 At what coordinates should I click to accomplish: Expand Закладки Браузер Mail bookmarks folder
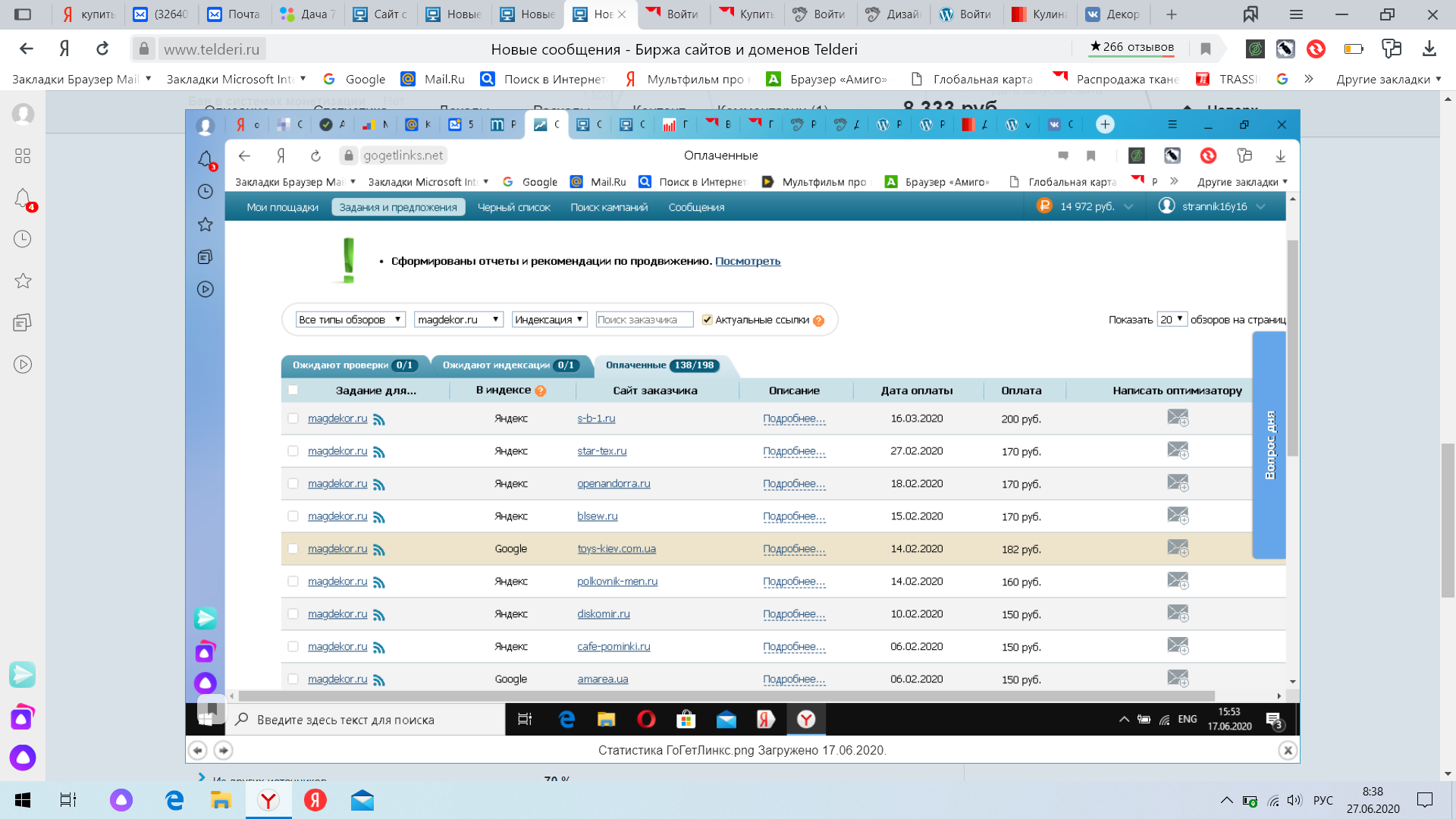82,79
